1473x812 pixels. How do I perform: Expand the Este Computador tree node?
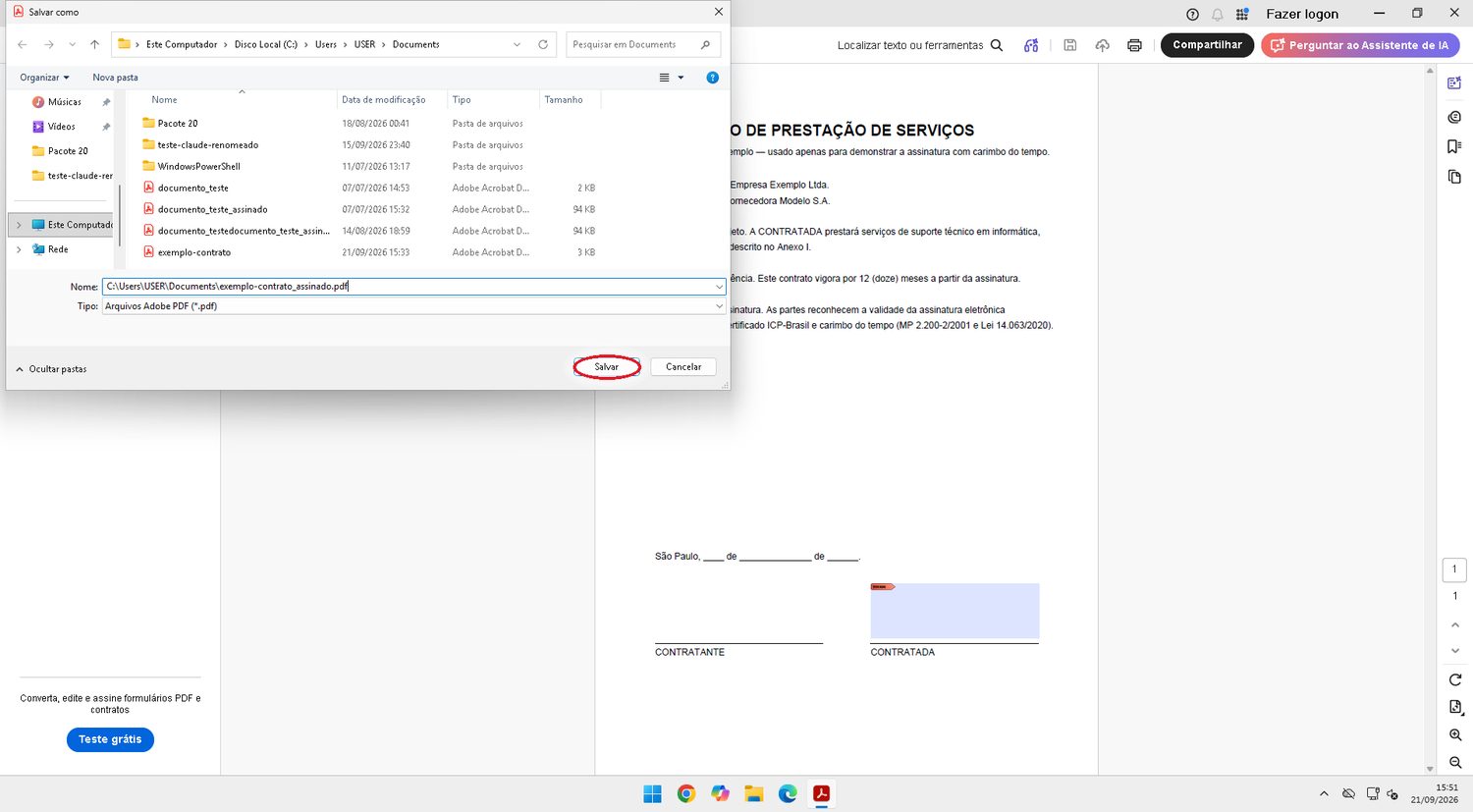point(19,225)
